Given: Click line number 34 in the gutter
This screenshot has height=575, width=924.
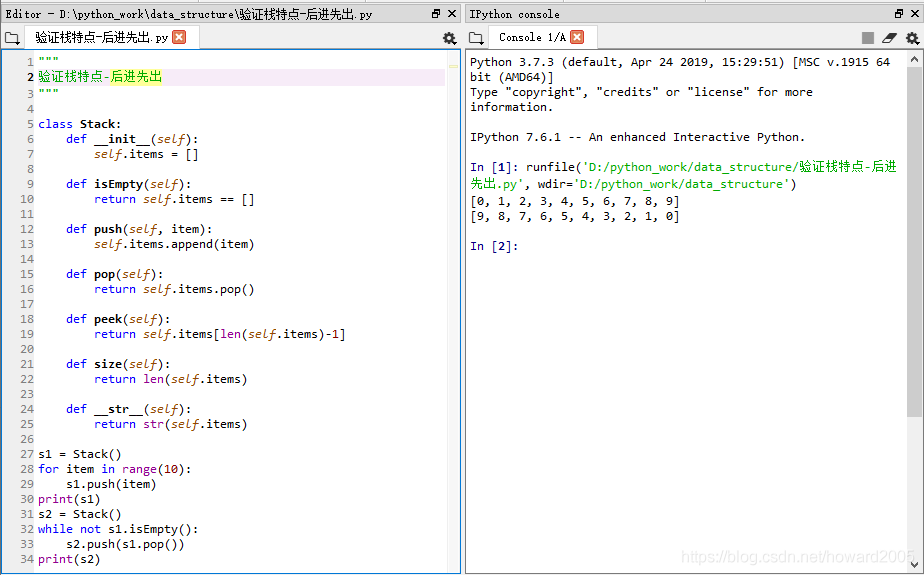Looking at the screenshot, I should [27, 559].
